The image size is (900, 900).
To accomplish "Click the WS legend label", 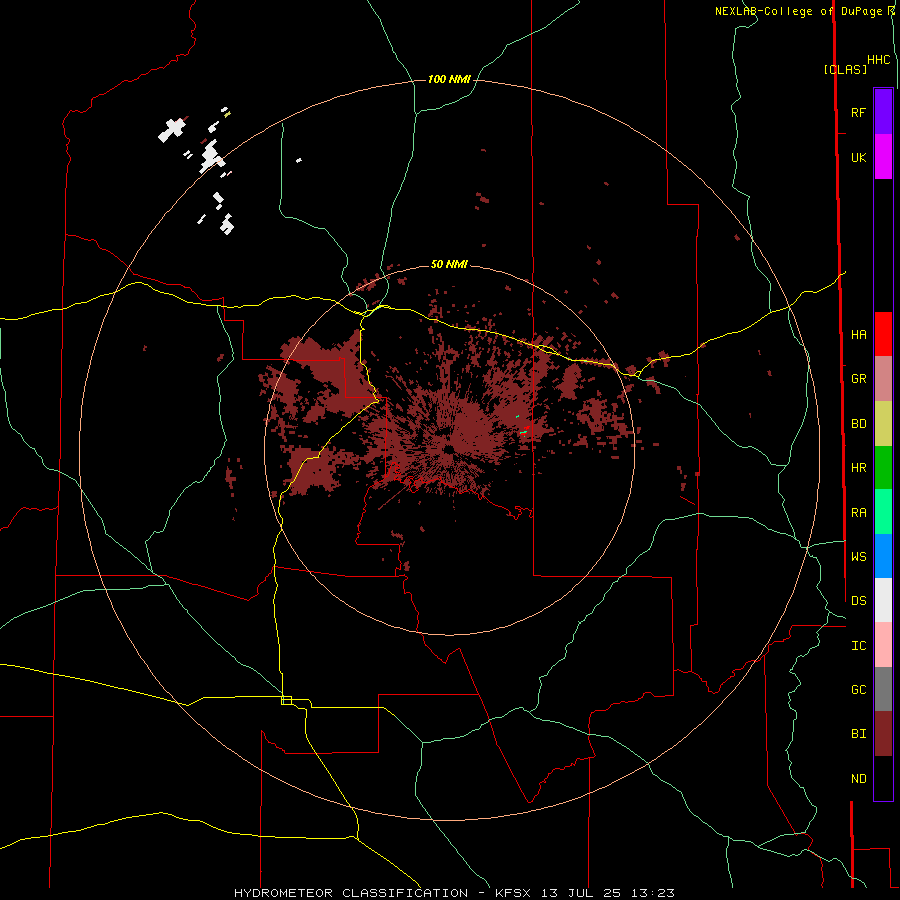I will coord(858,556).
